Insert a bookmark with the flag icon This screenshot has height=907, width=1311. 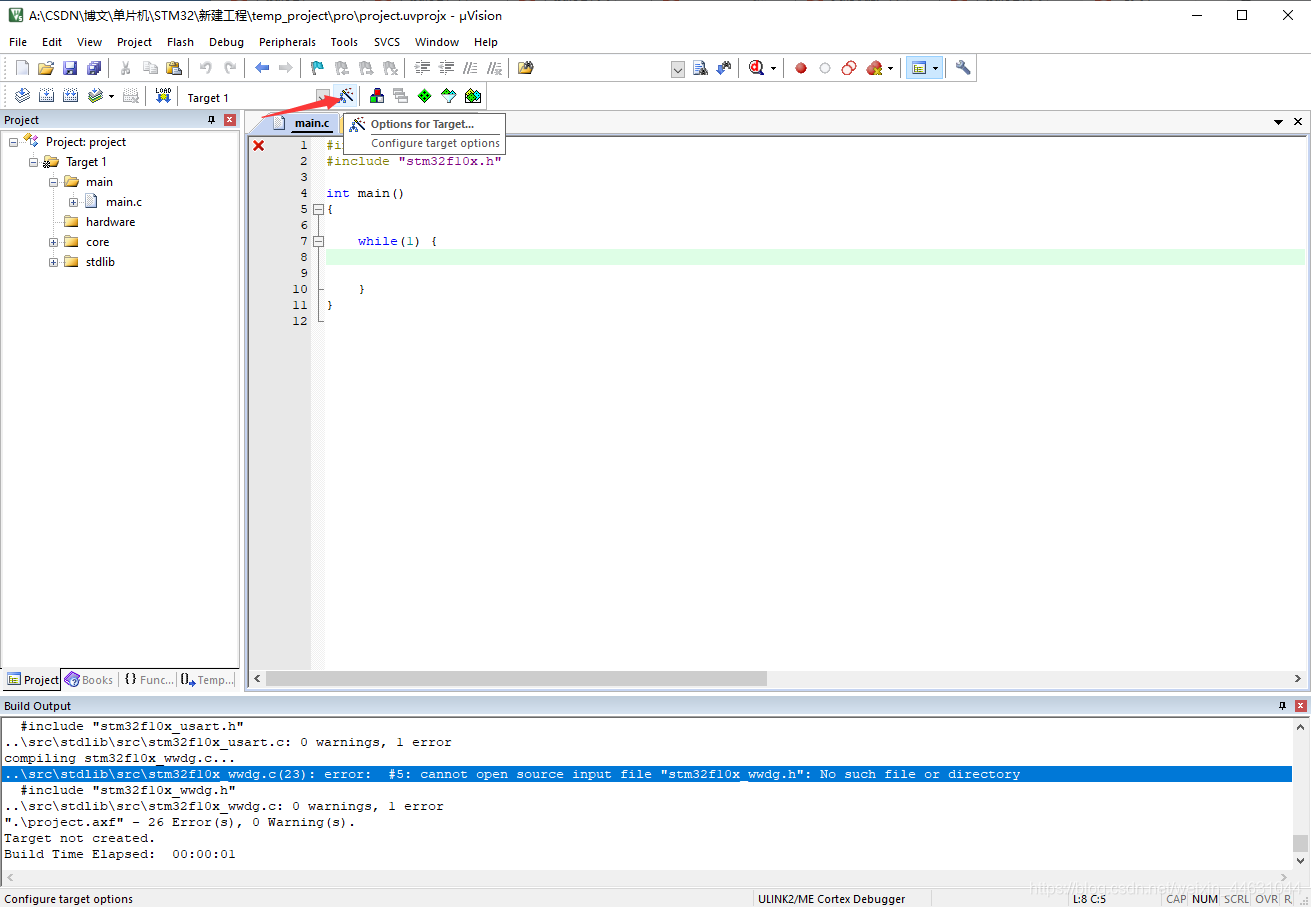318,68
